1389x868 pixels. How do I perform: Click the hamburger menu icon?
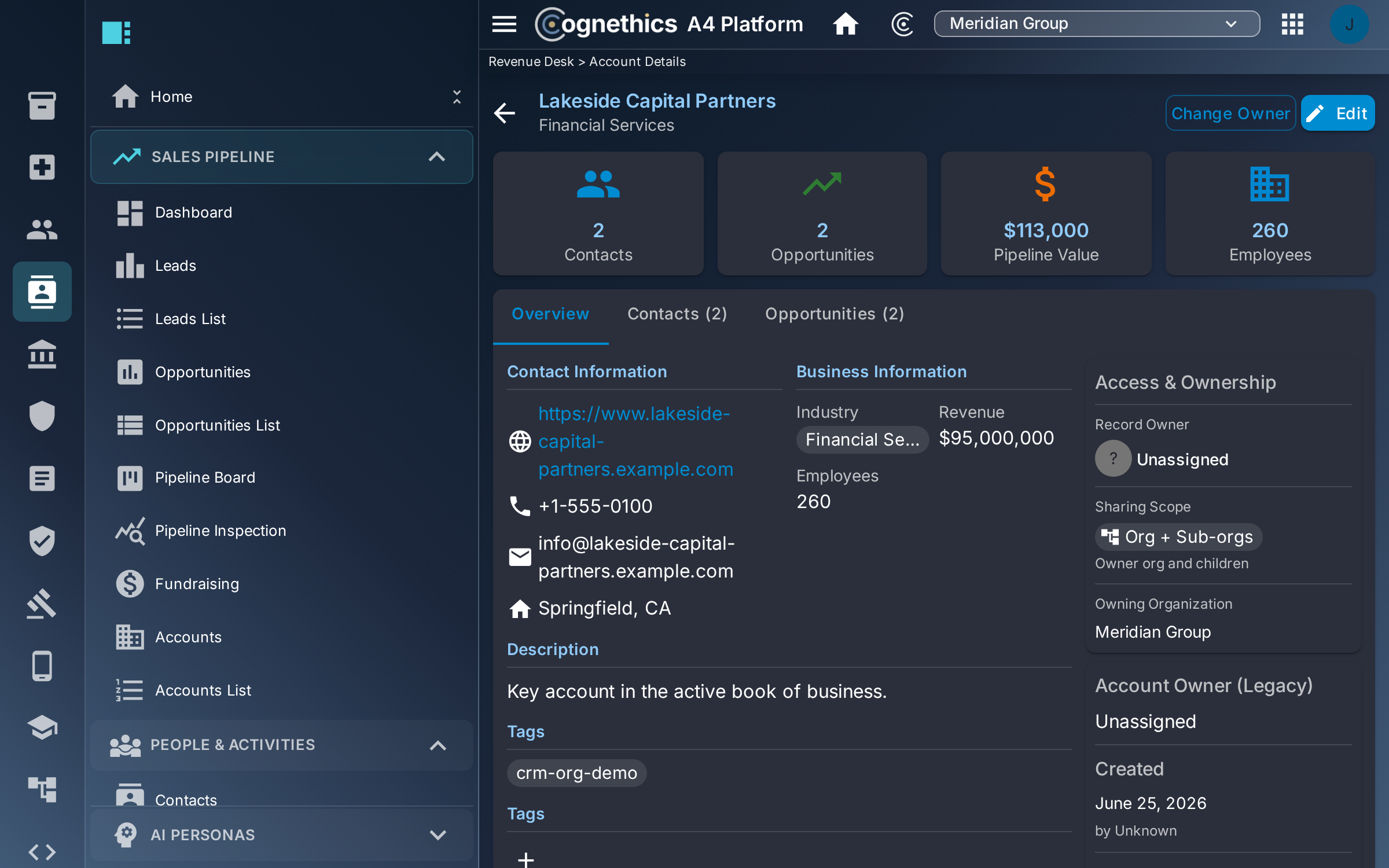point(504,24)
